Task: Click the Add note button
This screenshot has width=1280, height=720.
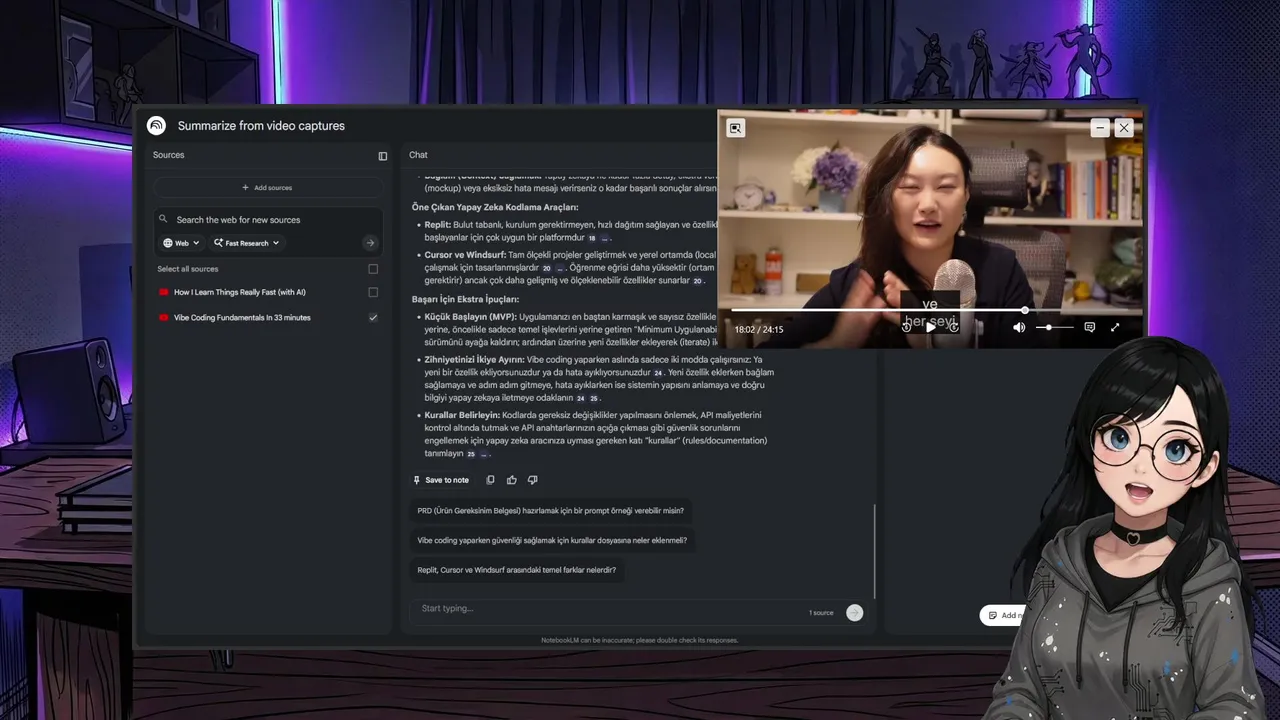Action: [x=1004, y=615]
